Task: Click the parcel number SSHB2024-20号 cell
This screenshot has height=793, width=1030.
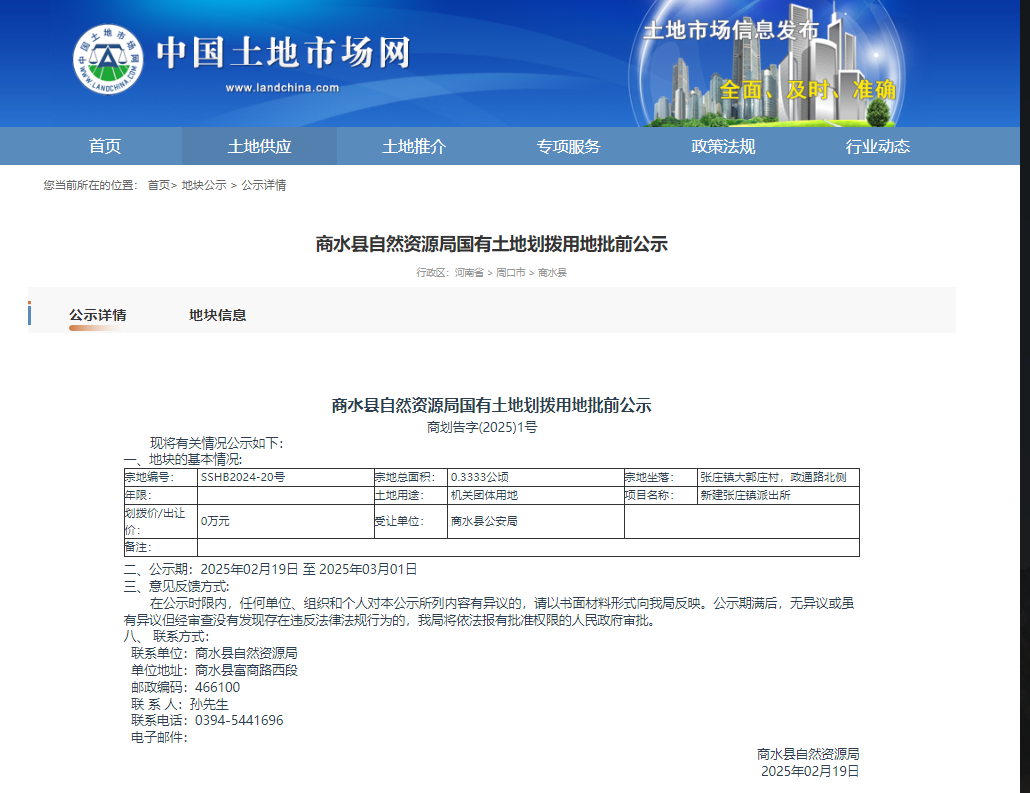Action: point(242,477)
